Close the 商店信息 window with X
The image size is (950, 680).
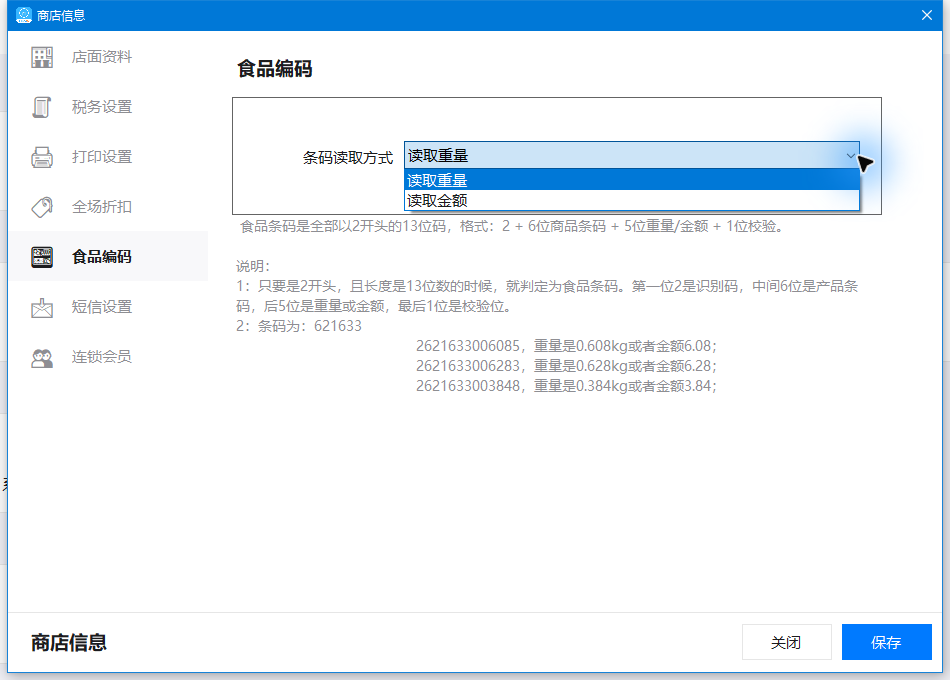click(926, 15)
